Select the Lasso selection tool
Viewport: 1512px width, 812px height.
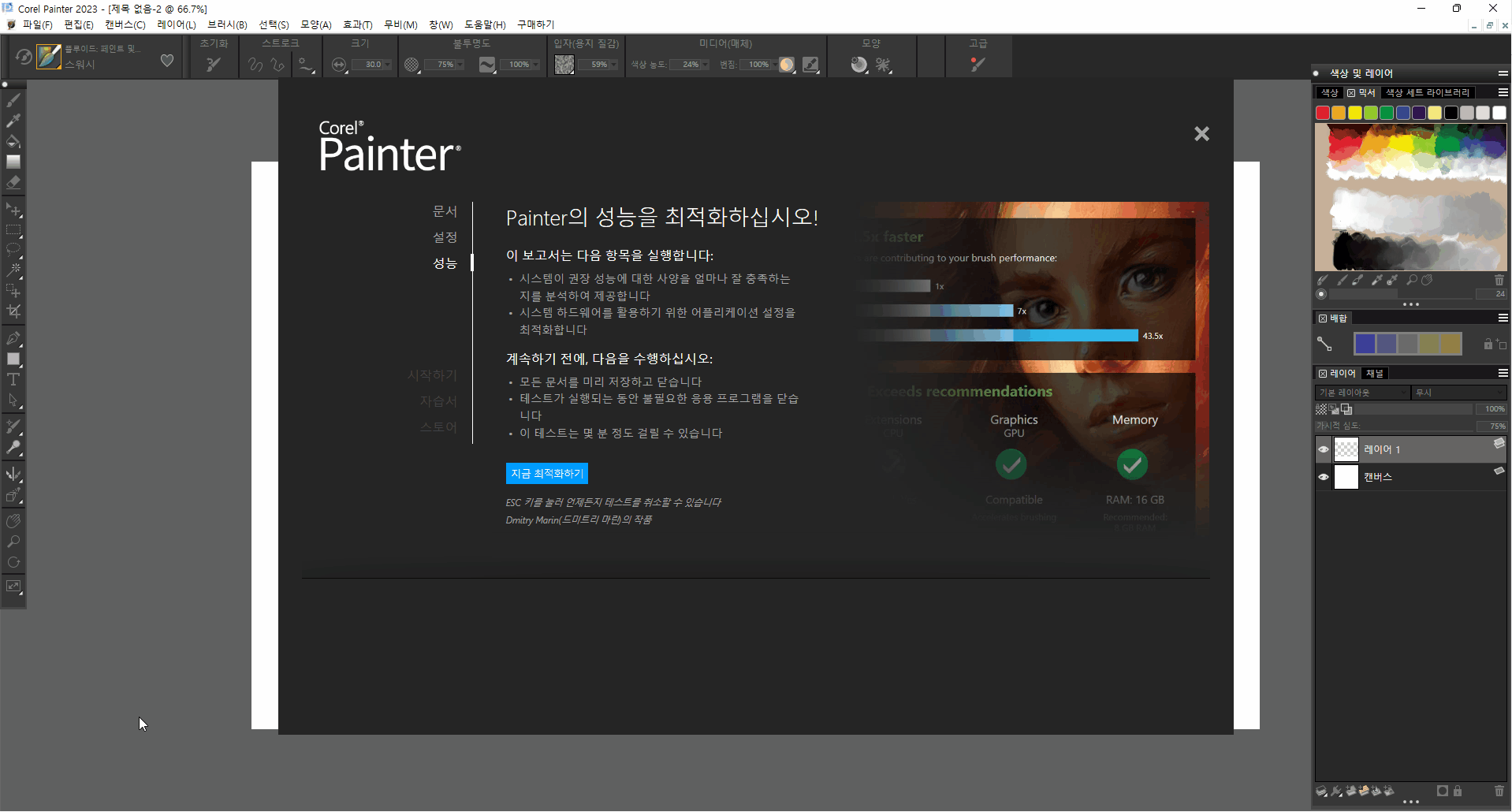point(13,250)
